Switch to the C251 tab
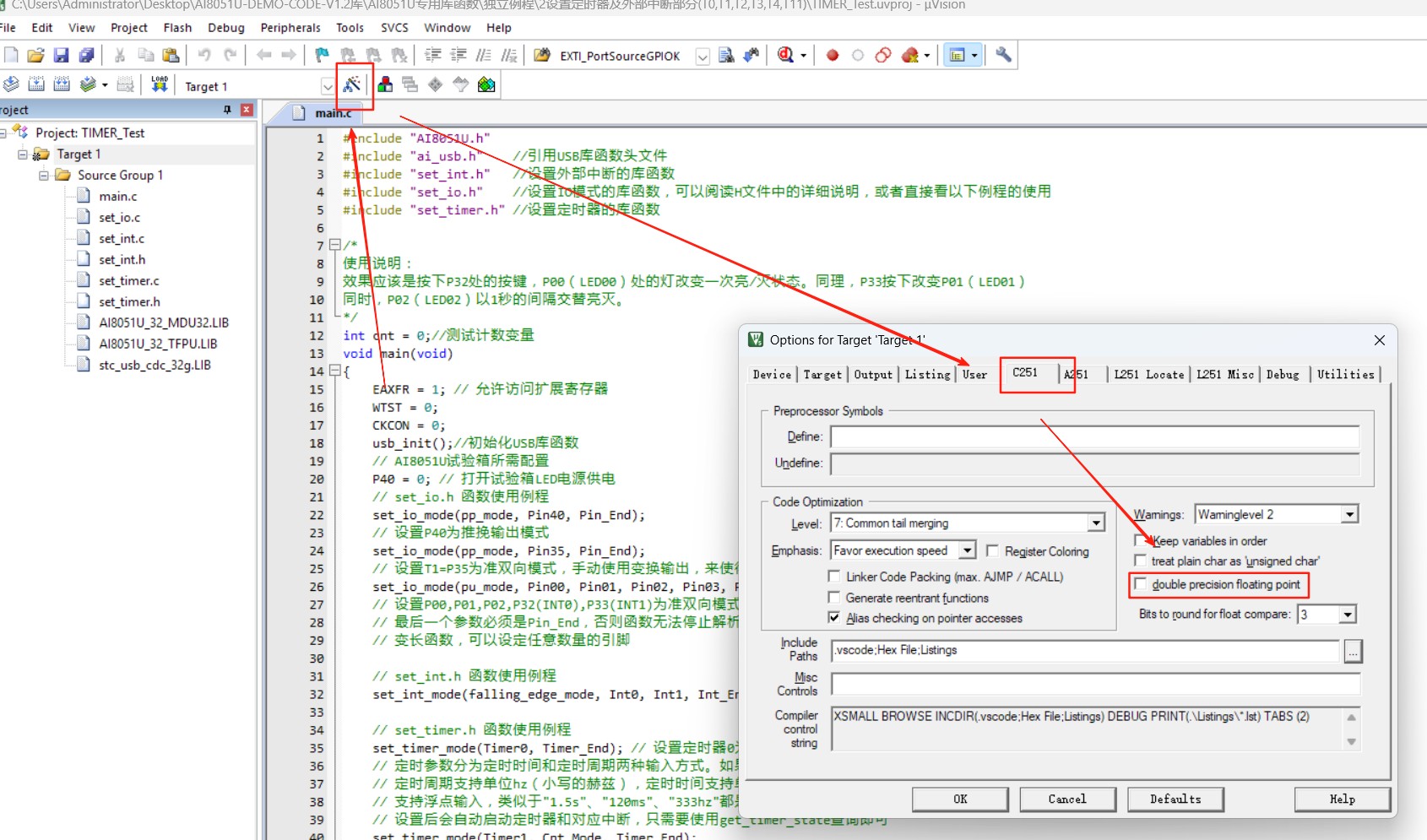The width and height of the screenshot is (1427, 840). pos(1025,372)
